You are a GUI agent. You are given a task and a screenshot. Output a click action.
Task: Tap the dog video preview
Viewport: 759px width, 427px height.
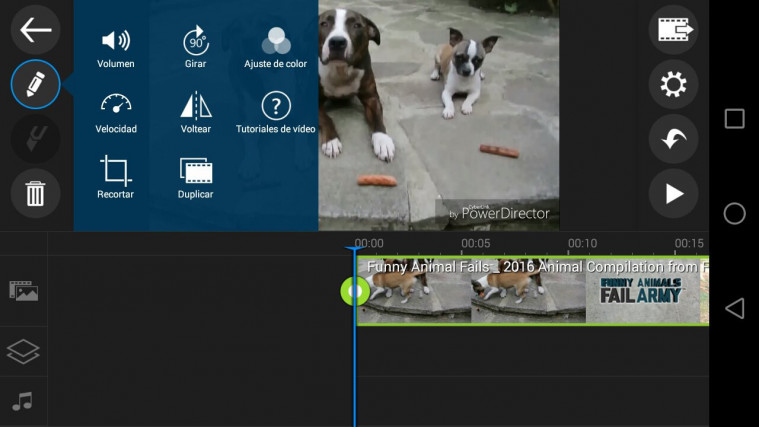[x=439, y=115]
